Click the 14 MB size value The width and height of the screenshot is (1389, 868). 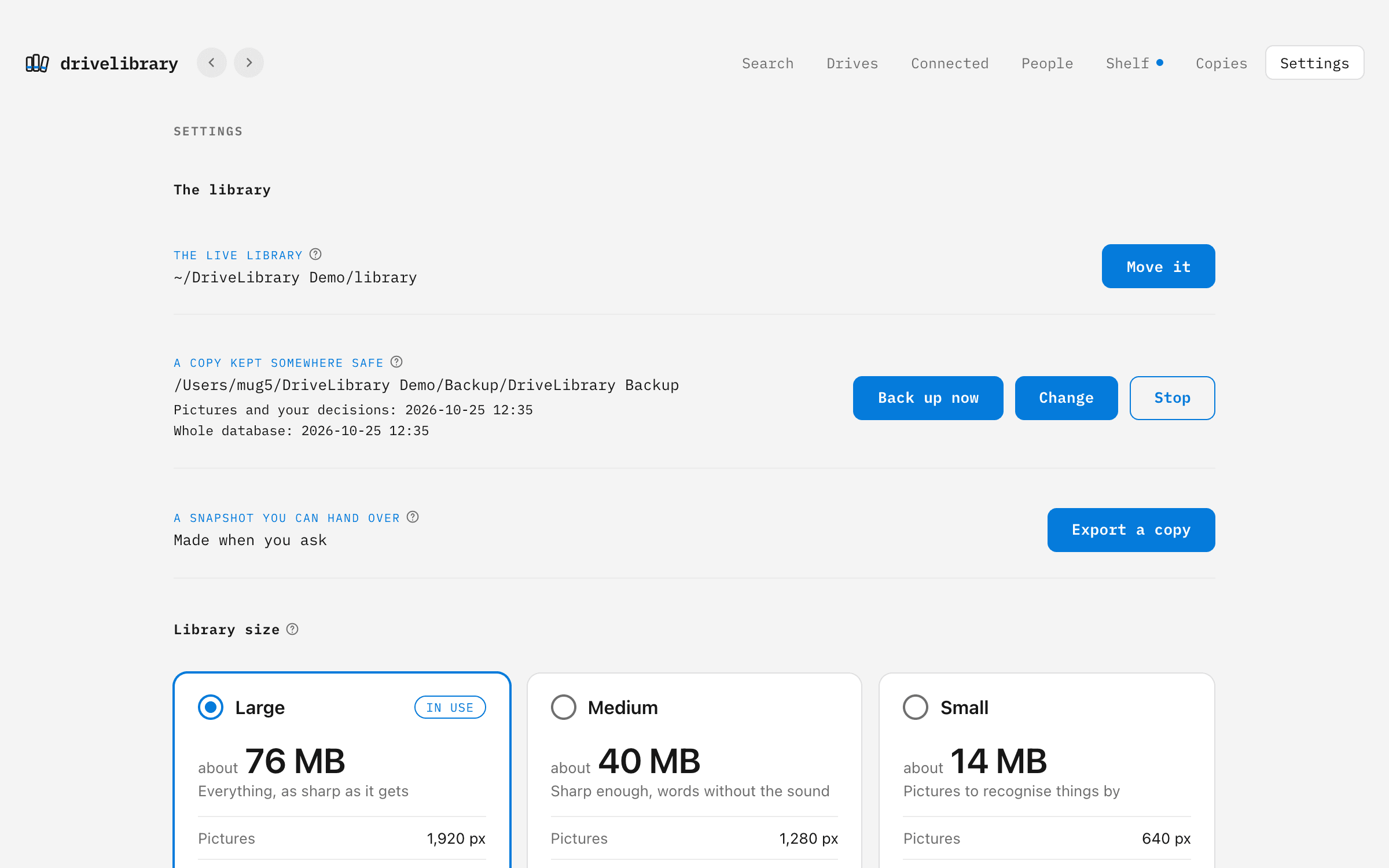998,761
